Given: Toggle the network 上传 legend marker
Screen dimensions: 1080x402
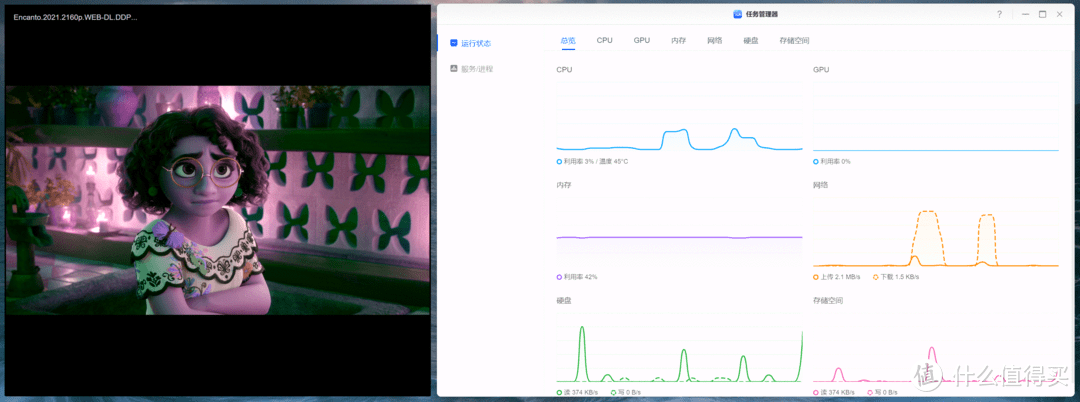Looking at the screenshot, I should (x=816, y=277).
